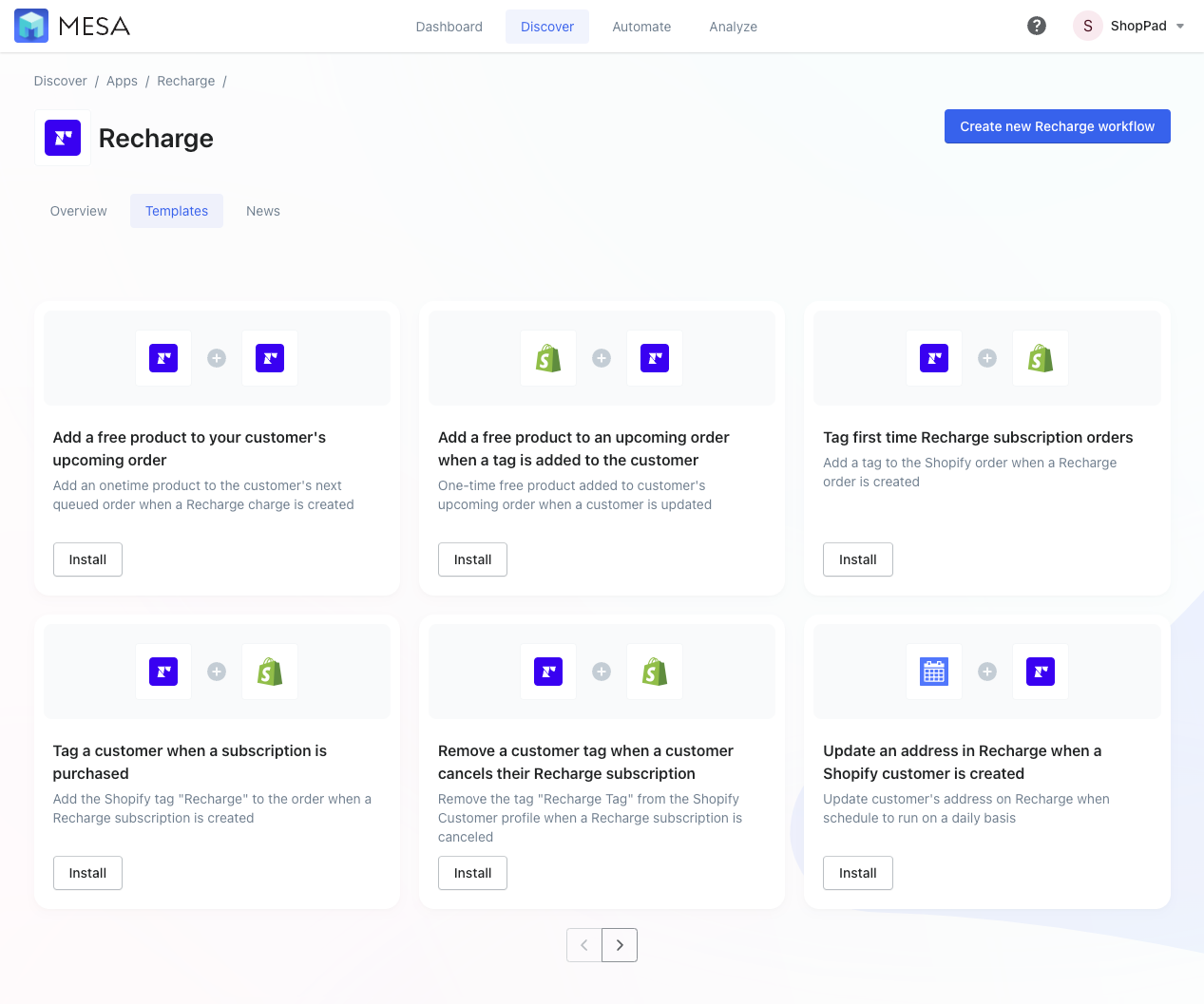This screenshot has height=1004, width=1204.
Task: Open the Automate section
Action: [641, 27]
